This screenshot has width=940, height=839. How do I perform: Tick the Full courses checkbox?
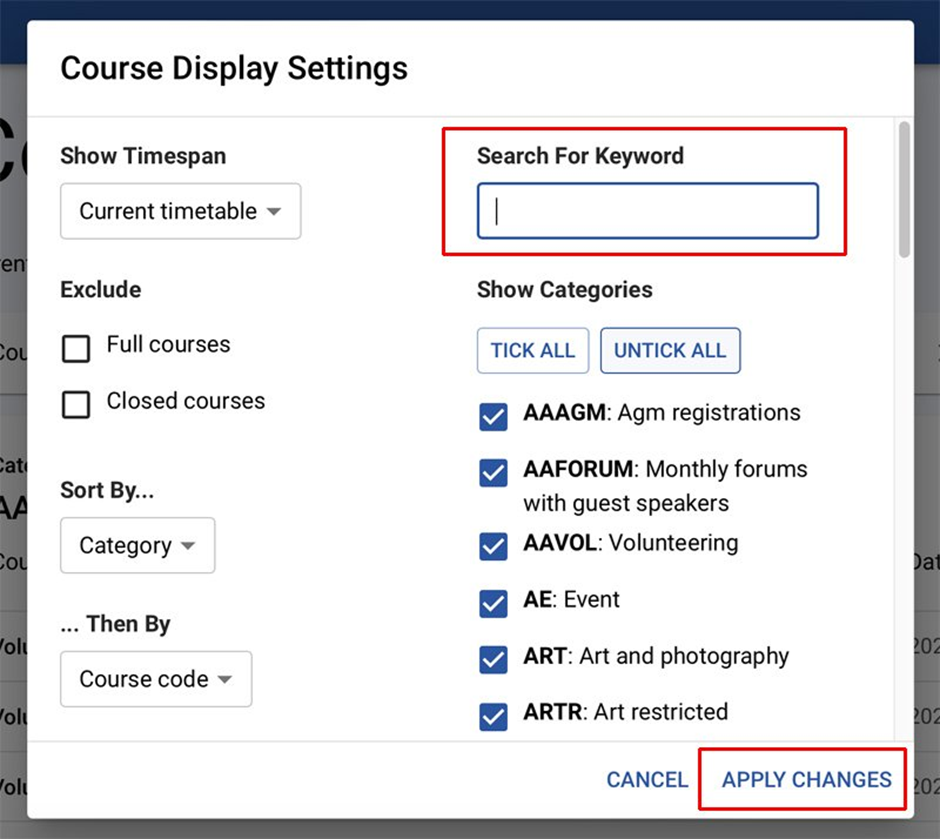(76, 348)
